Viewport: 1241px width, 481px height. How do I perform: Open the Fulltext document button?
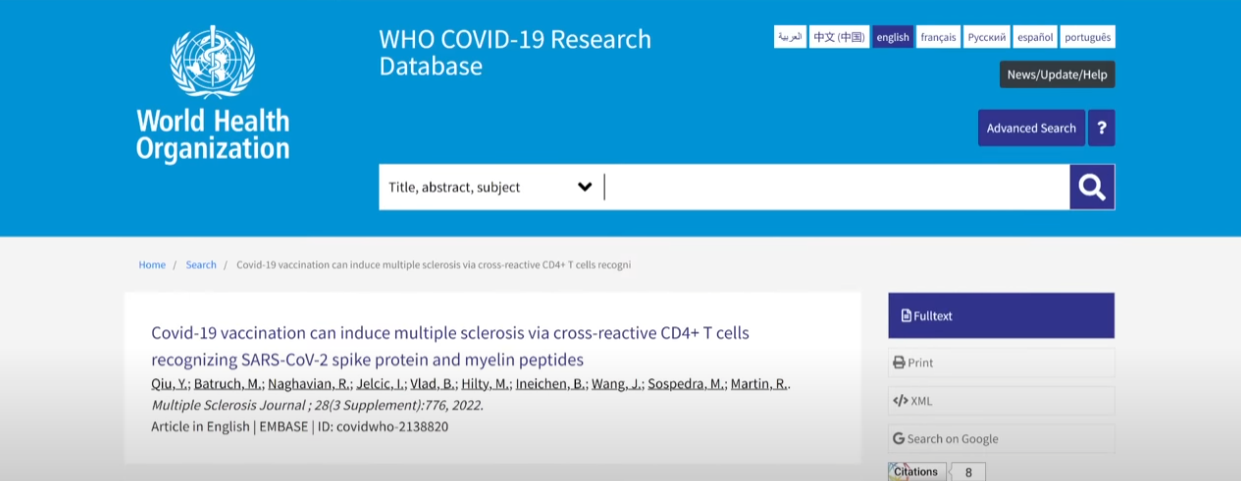click(x=1000, y=316)
